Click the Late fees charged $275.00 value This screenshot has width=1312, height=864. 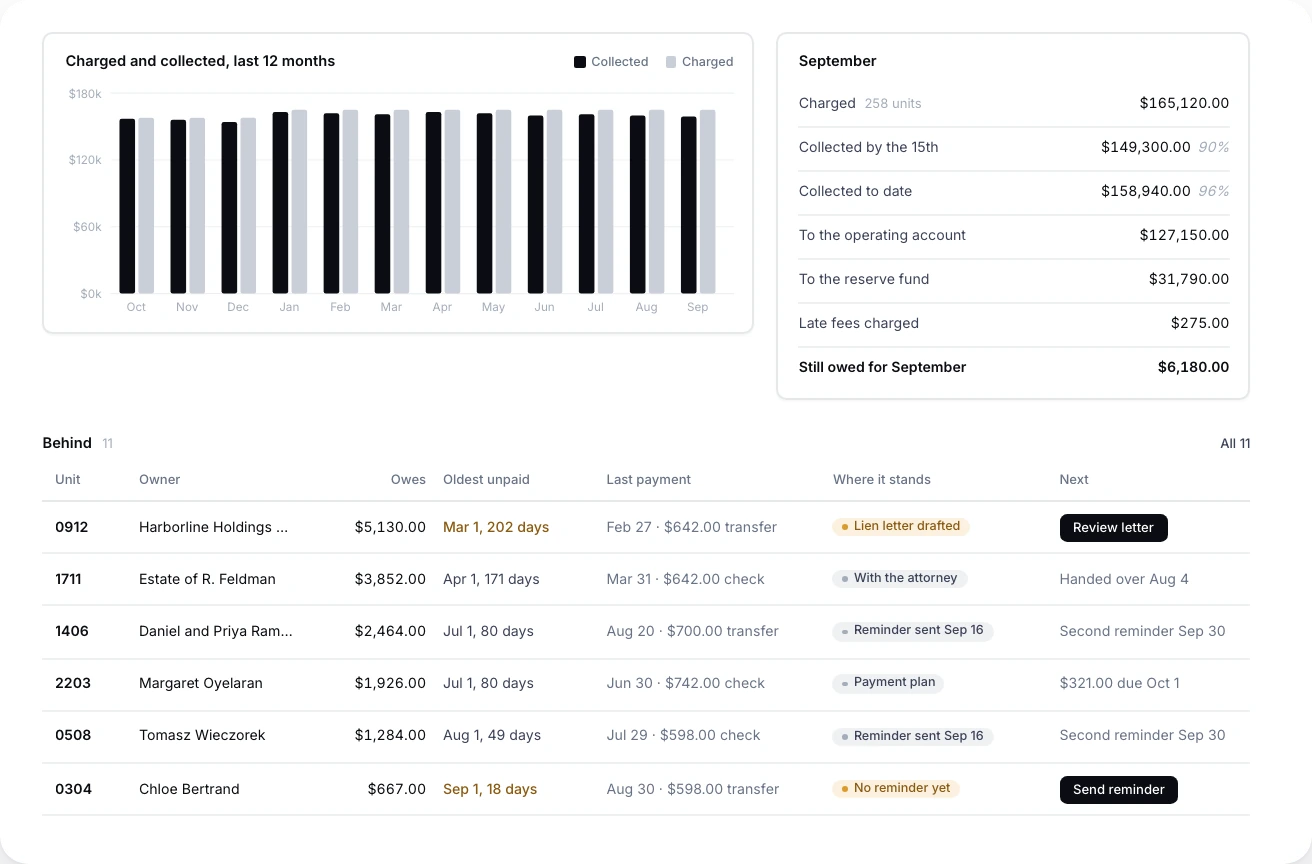click(x=1200, y=323)
